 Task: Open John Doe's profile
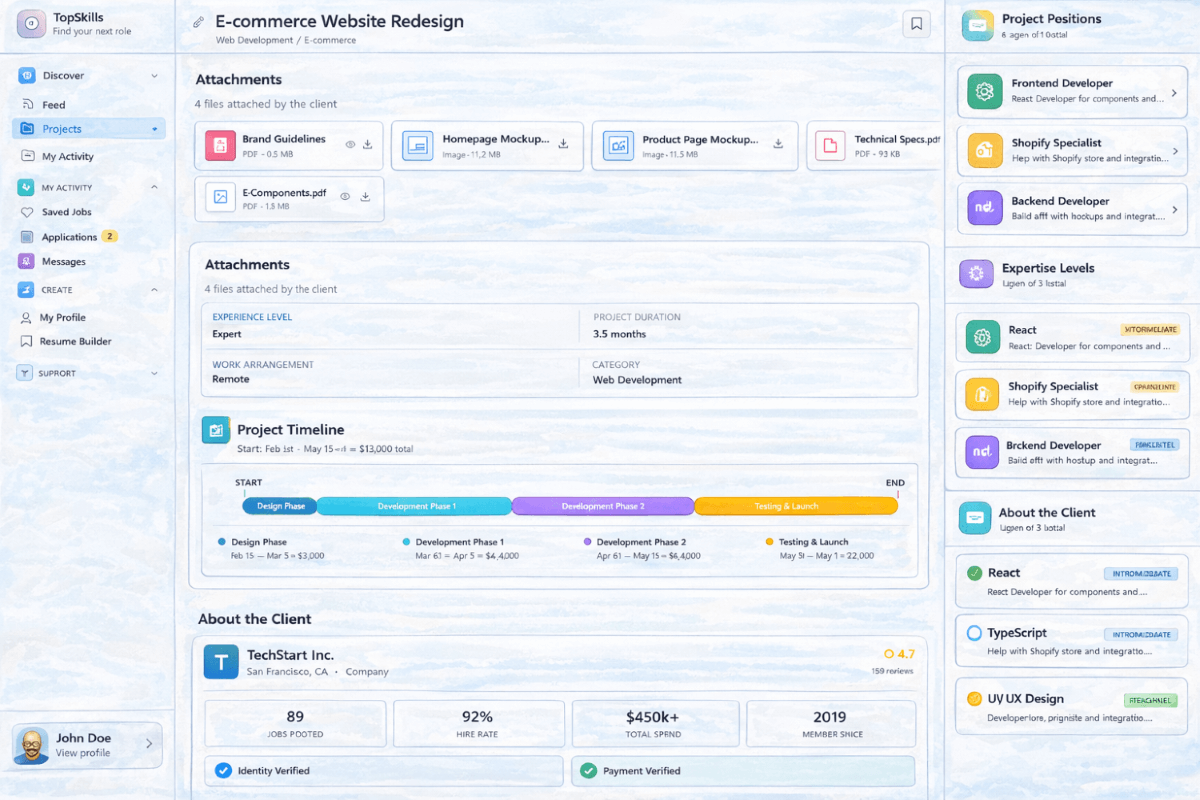[x=85, y=744]
